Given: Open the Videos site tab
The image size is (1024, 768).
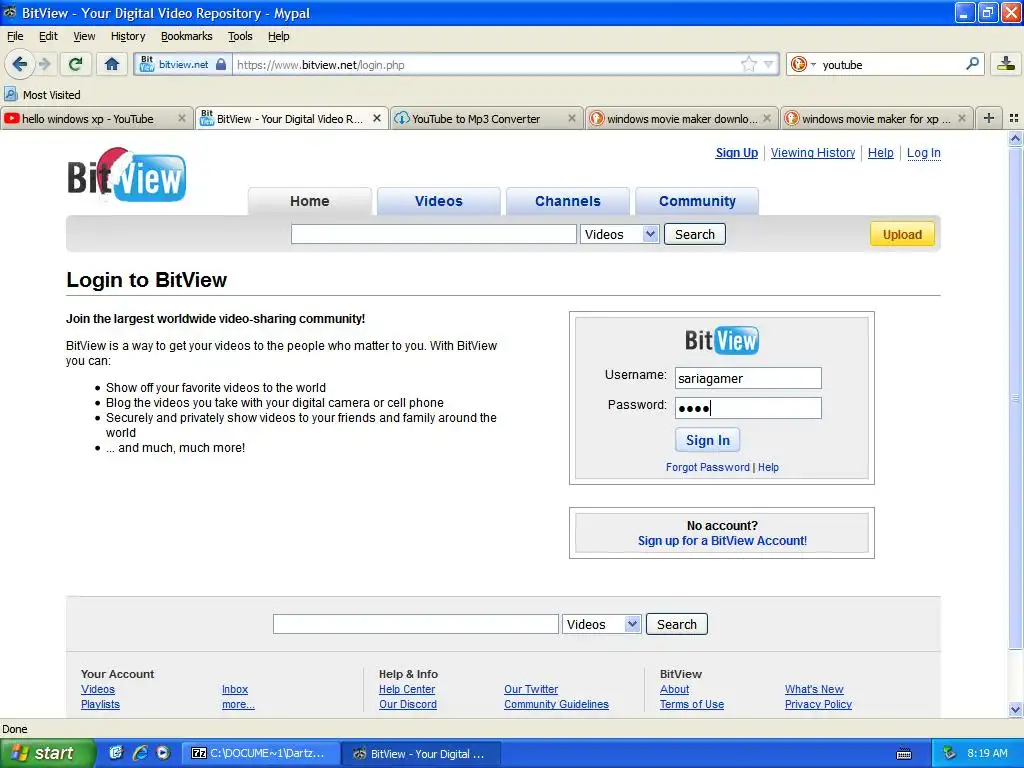Looking at the screenshot, I should pos(439,201).
